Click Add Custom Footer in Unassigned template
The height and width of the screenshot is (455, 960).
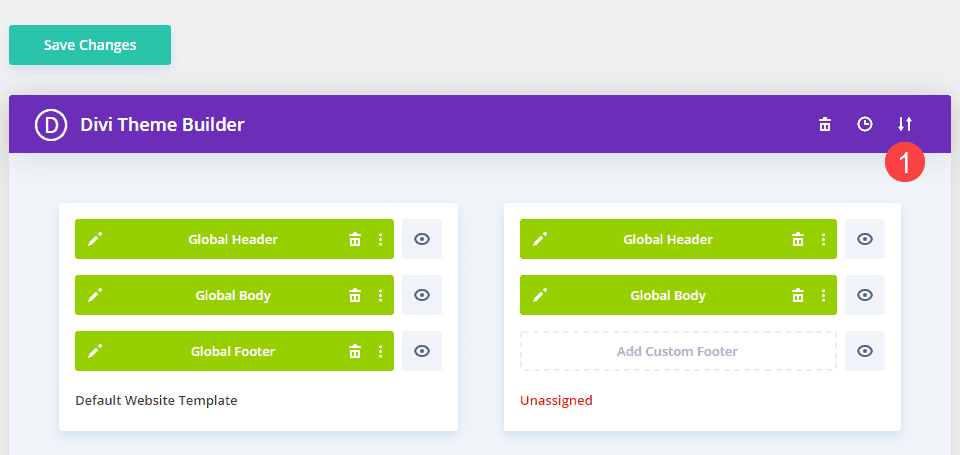[x=678, y=351]
